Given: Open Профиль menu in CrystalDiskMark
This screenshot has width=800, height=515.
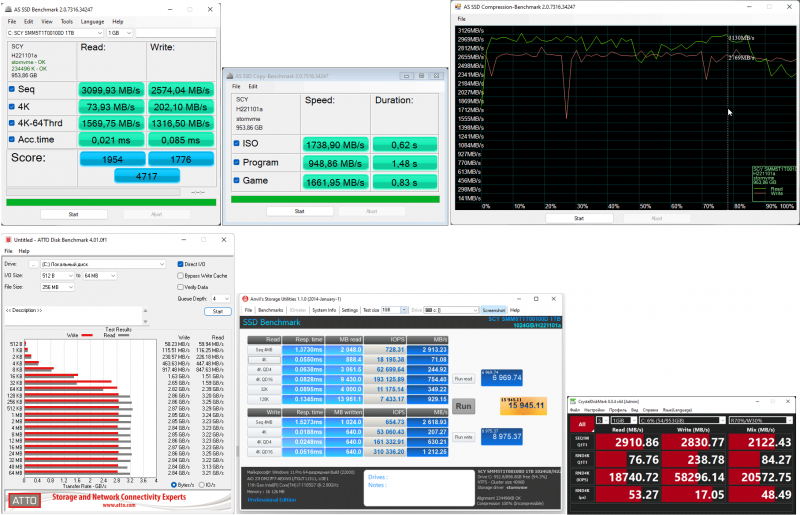Looking at the screenshot, I should pyautogui.click(x=617, y=410).
